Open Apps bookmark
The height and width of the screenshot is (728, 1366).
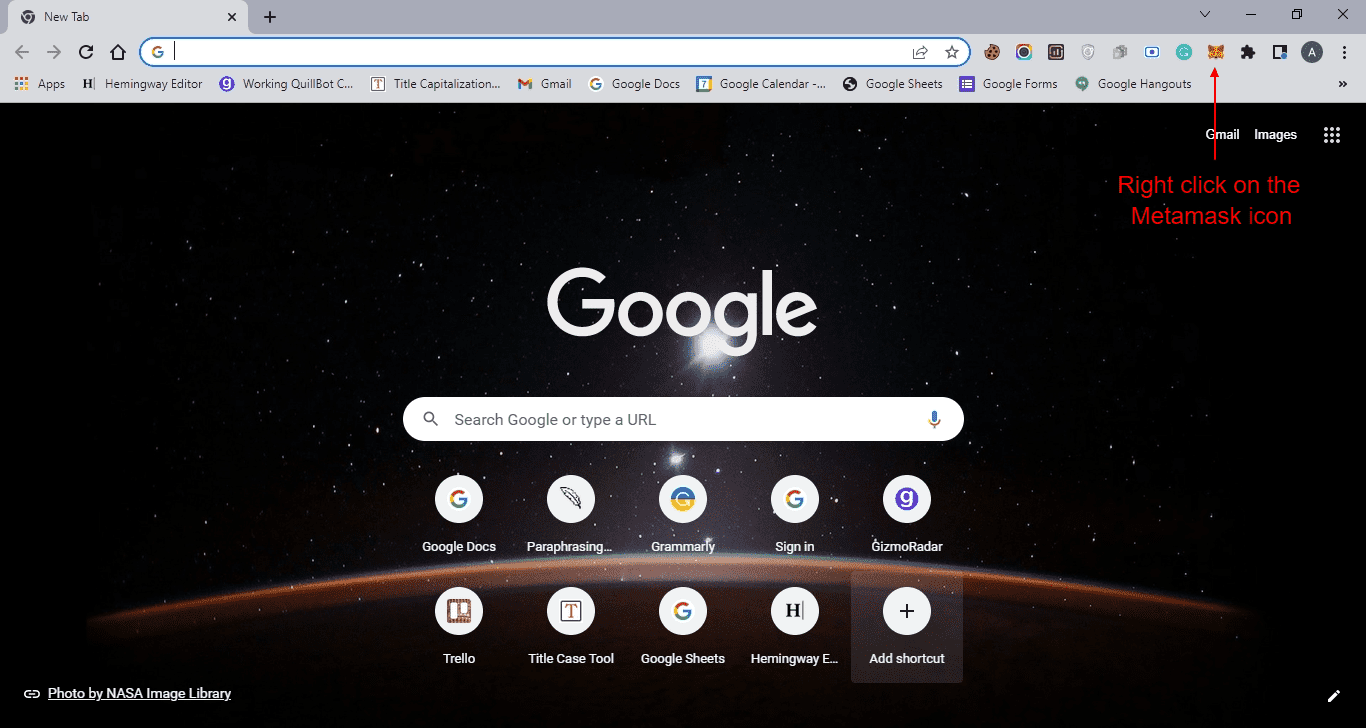tap(40, 84)
